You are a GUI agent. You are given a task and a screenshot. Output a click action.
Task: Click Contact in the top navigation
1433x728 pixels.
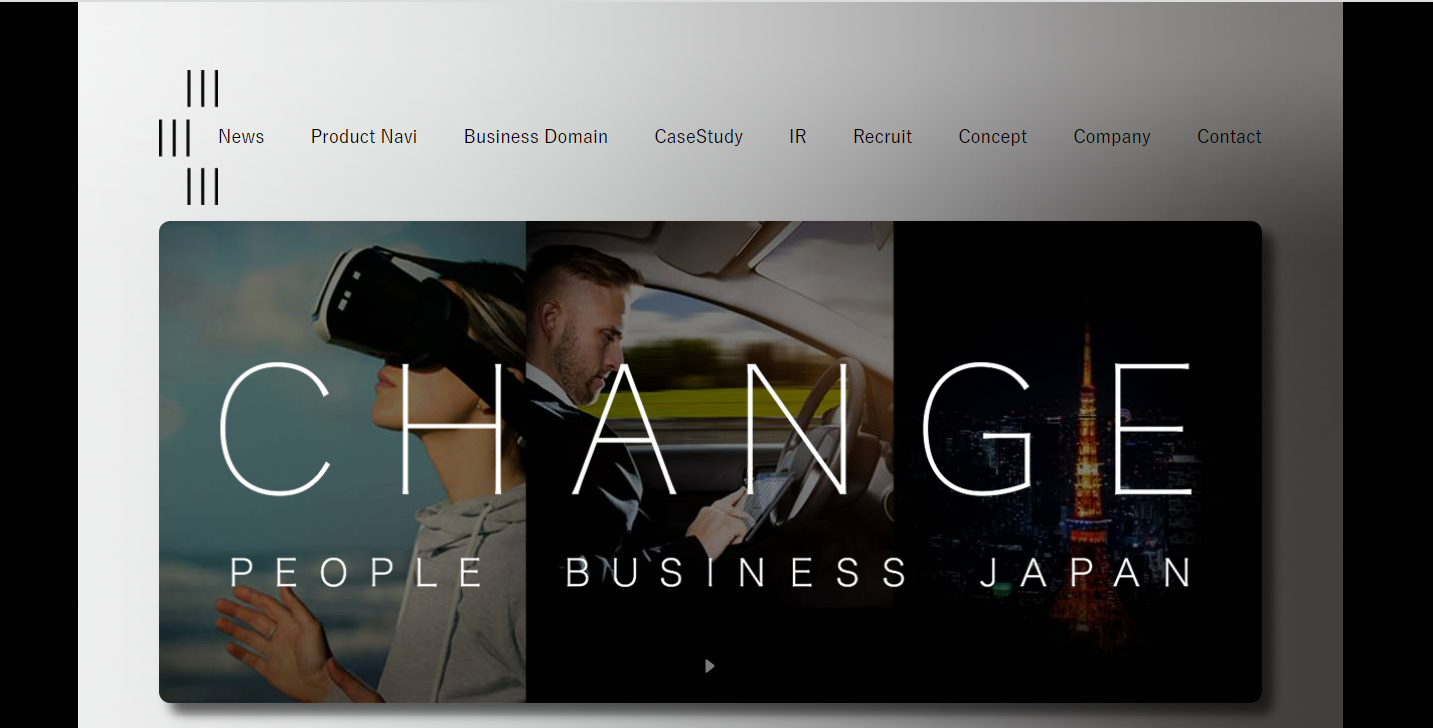[1229, 137]
